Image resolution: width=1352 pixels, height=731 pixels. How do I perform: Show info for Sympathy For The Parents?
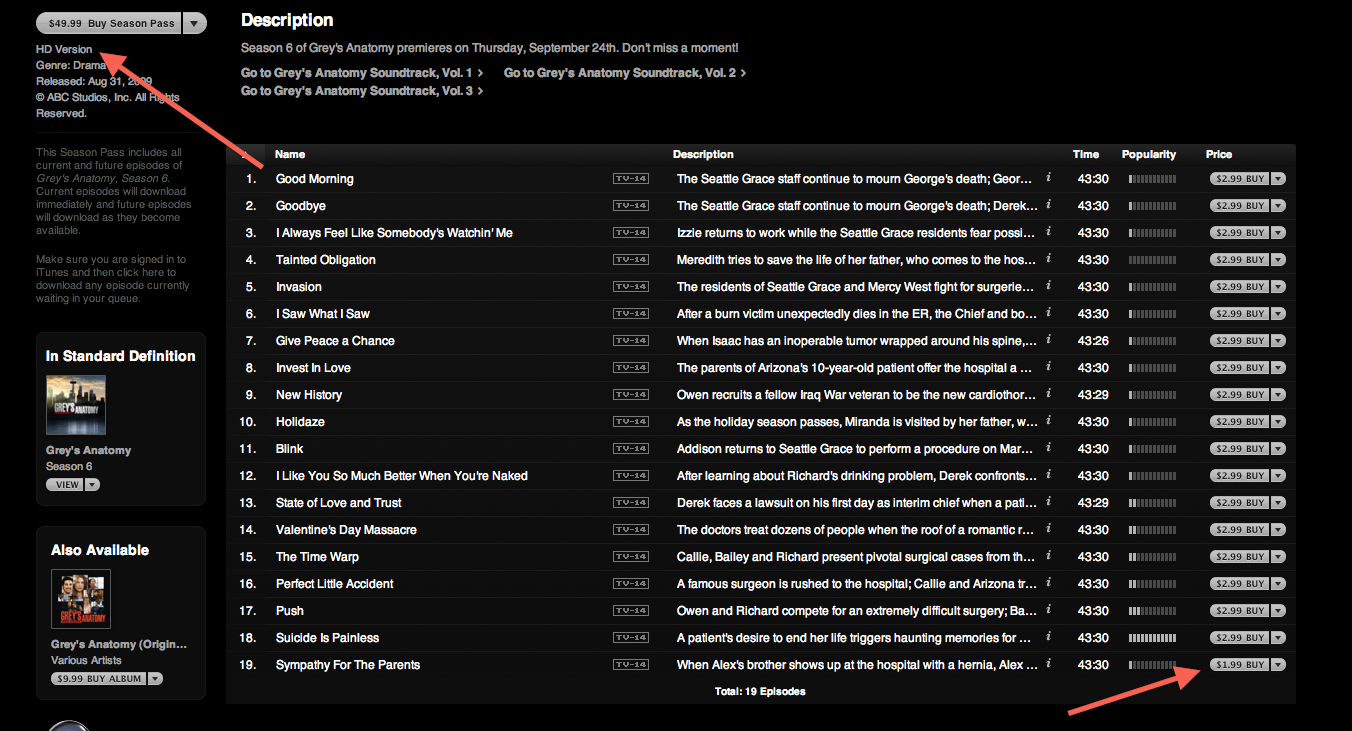point(1048,664)
